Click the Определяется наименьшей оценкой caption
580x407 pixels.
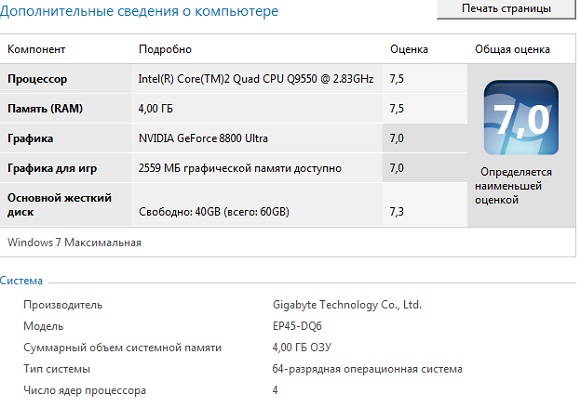pos(513,186)
